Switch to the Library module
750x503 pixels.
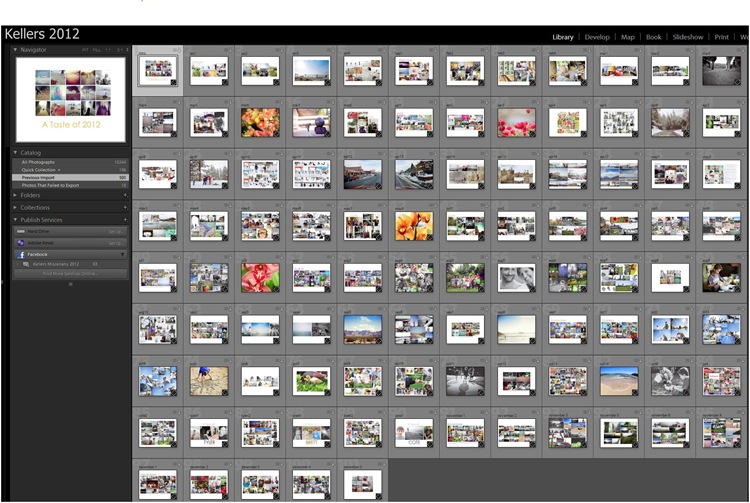tap(563, 37)
